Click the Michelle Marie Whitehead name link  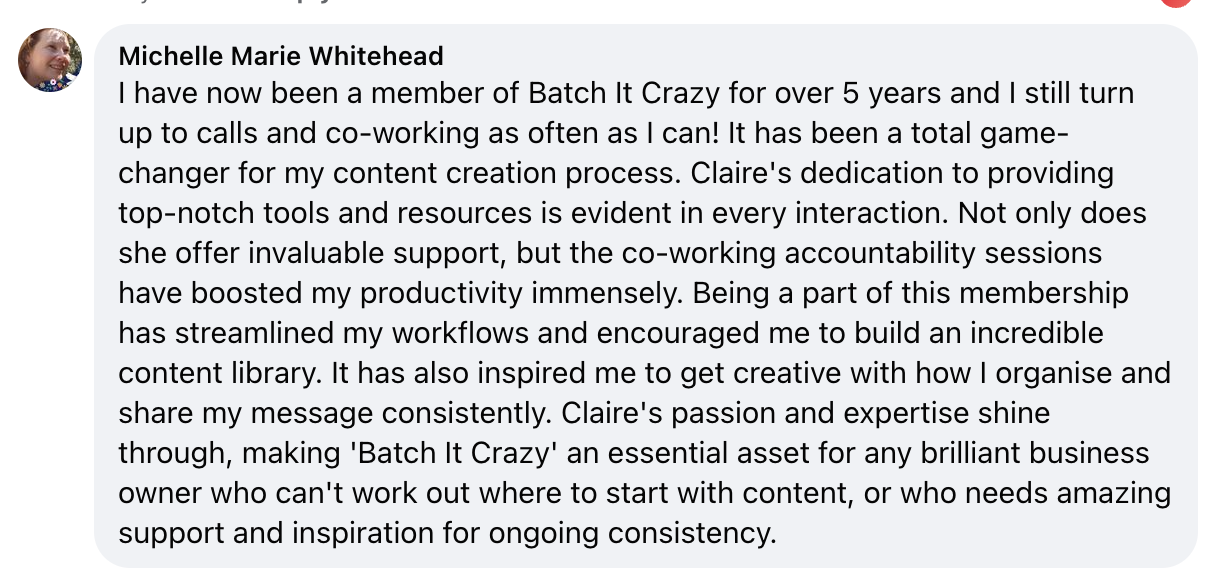click(x=281, y=56)
